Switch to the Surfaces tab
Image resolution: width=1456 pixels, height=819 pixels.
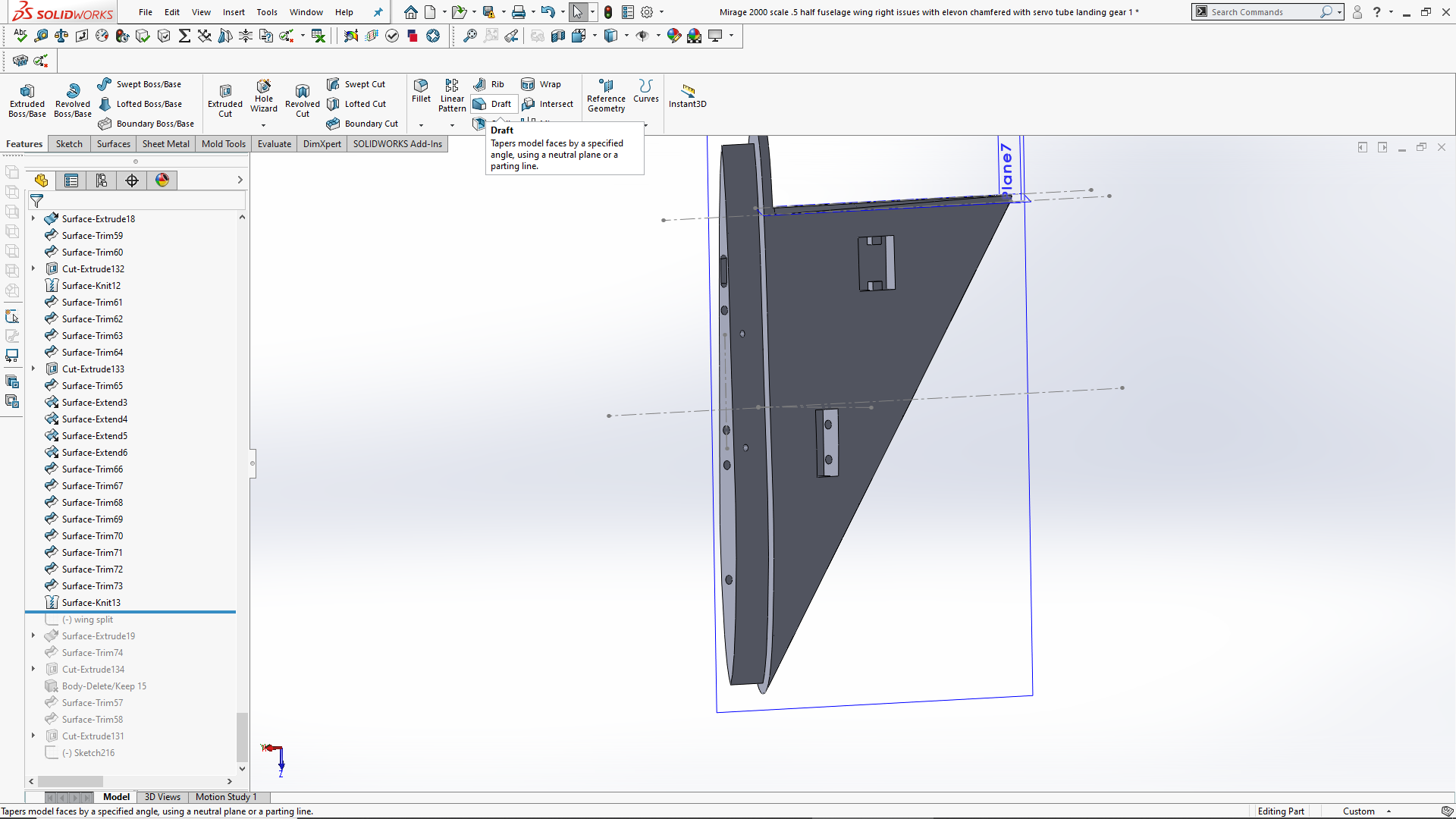pos(114,144)
